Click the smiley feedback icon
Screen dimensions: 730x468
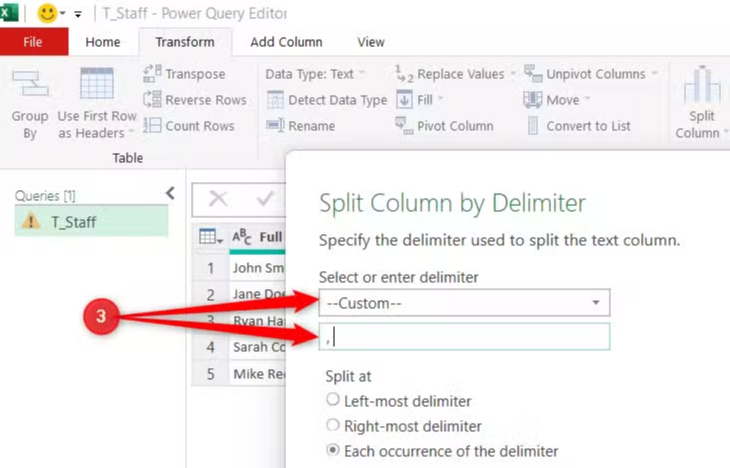[x=47, y=14]
